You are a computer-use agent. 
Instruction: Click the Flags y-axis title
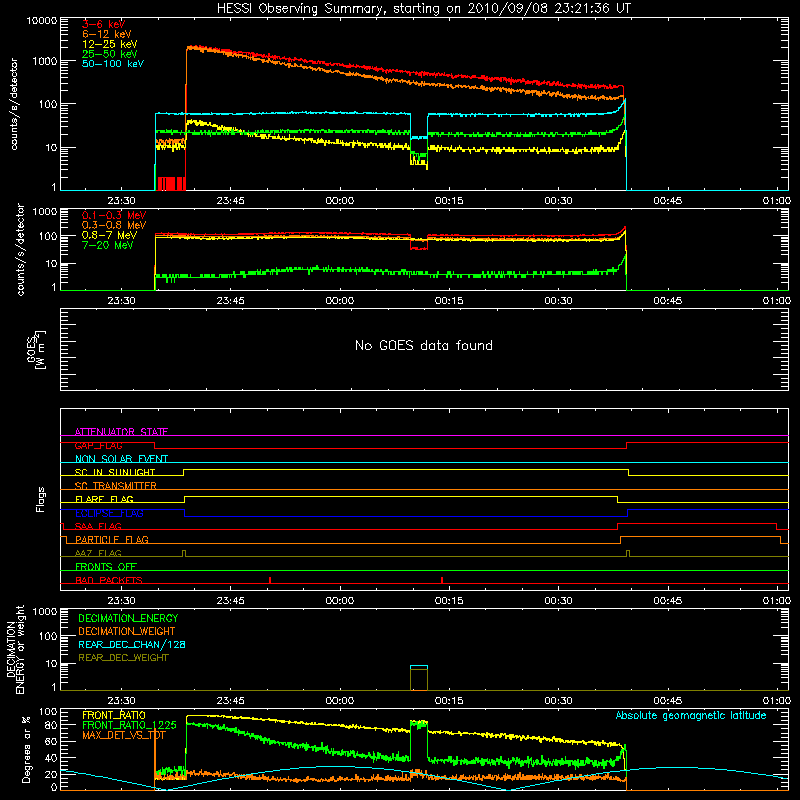click(x=40, y=499)
